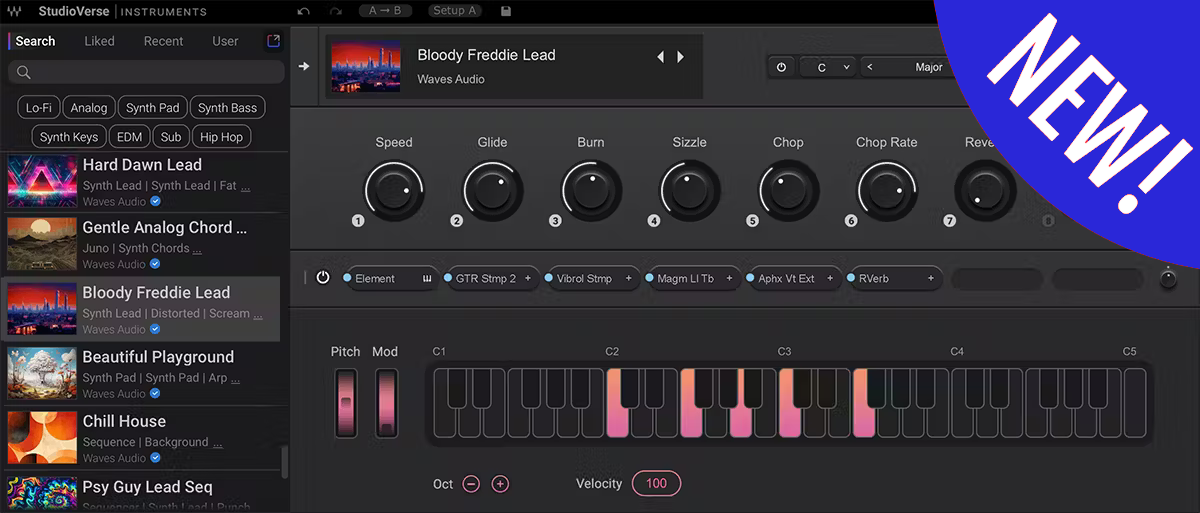Click the preset search input field
The image size is (1200, 513).
[146, 72]
